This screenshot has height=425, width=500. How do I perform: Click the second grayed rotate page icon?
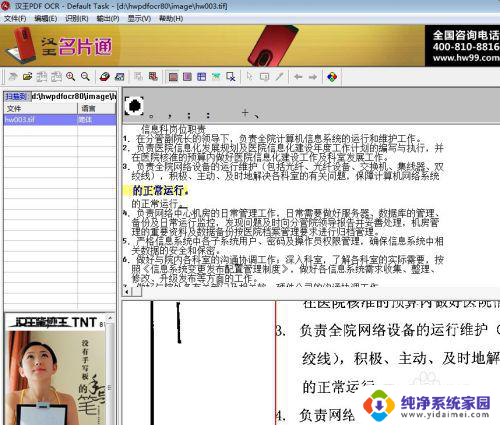(x=56, y=77)
